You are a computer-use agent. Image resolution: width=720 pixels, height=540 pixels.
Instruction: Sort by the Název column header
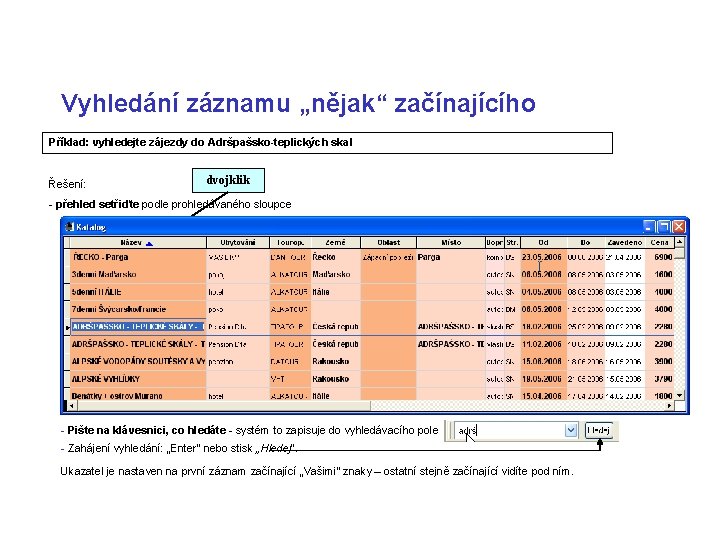click(136, 242)
